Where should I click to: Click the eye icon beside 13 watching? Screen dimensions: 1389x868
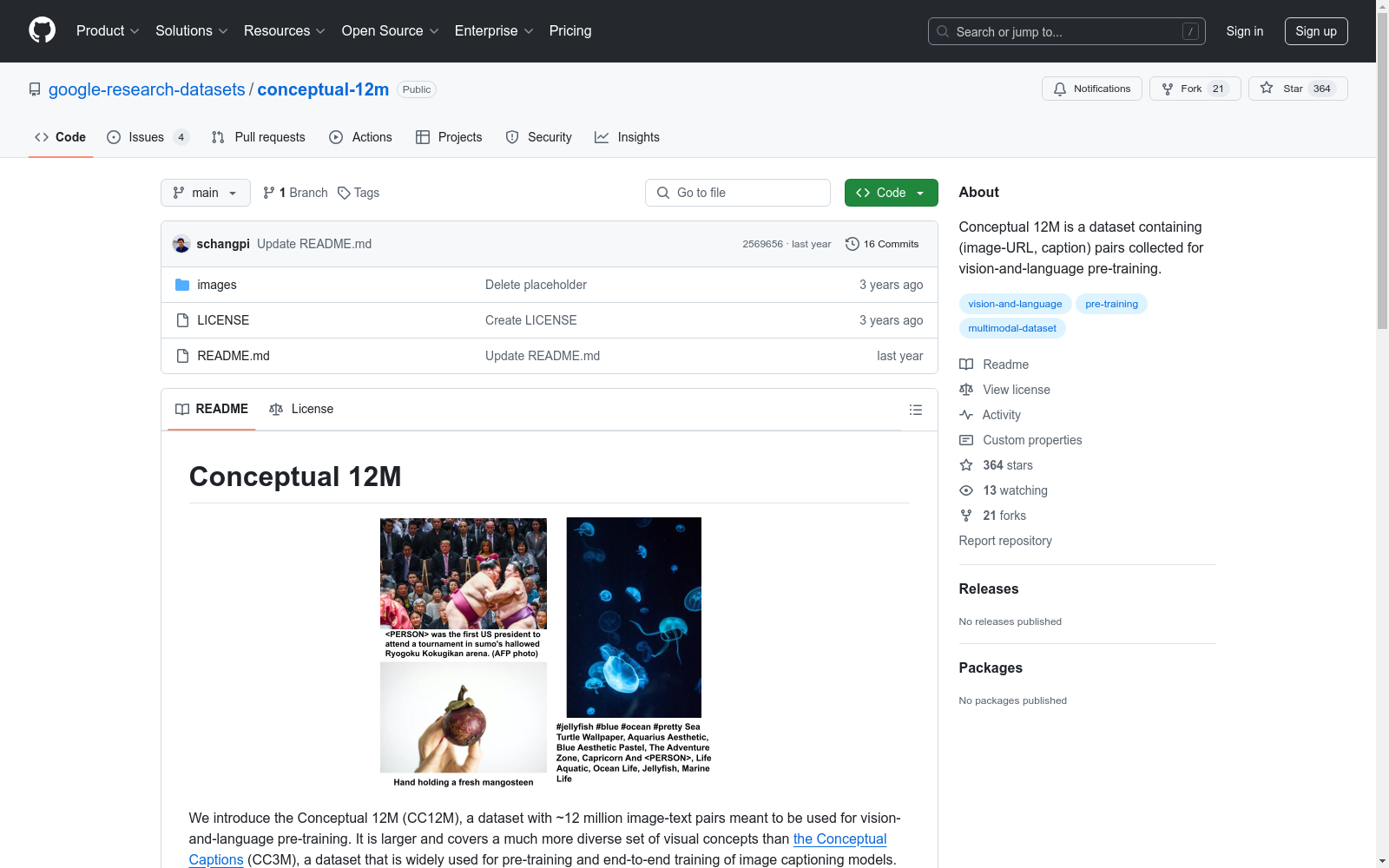coord(966,490)
